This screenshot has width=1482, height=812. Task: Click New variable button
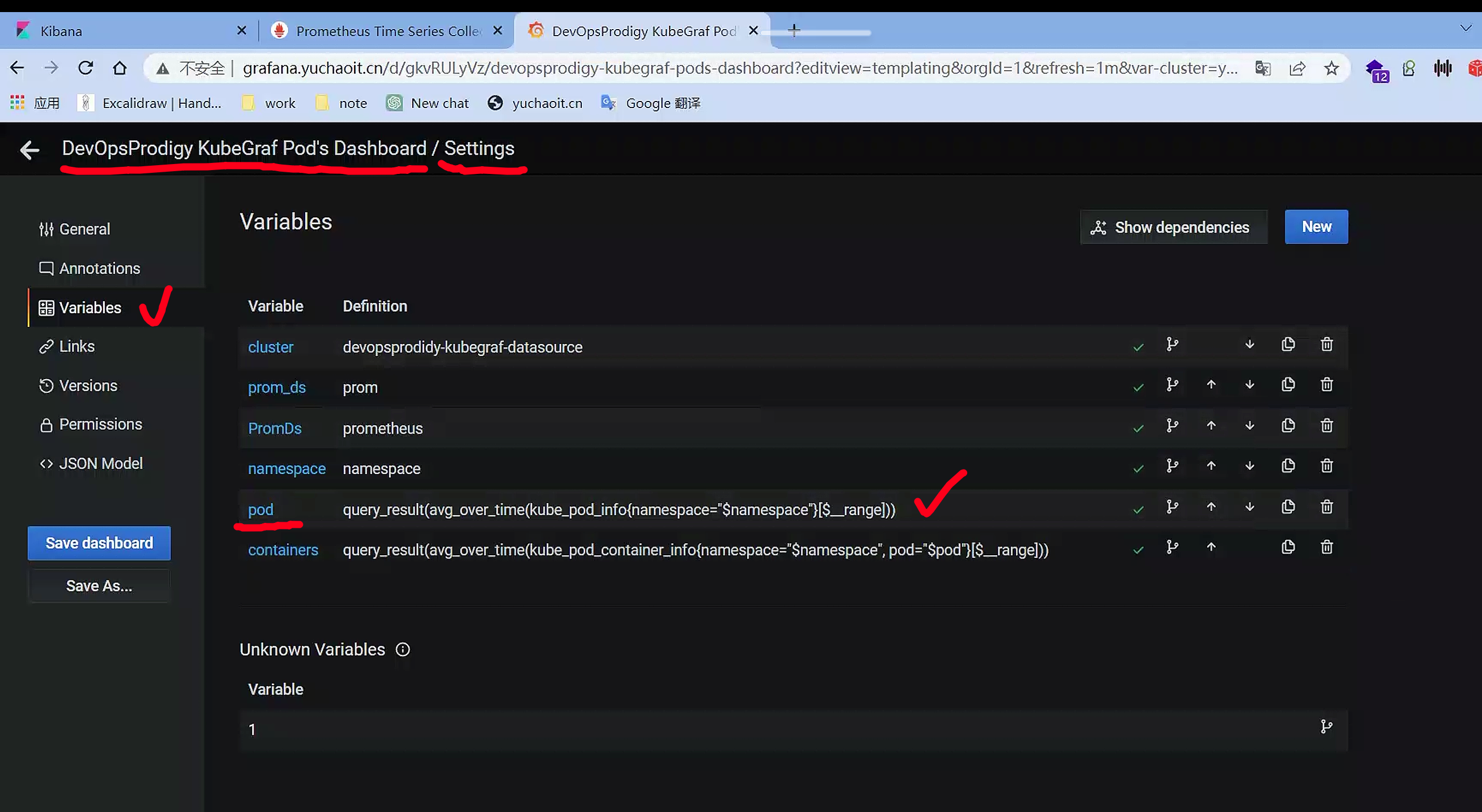click(1316, 227)
